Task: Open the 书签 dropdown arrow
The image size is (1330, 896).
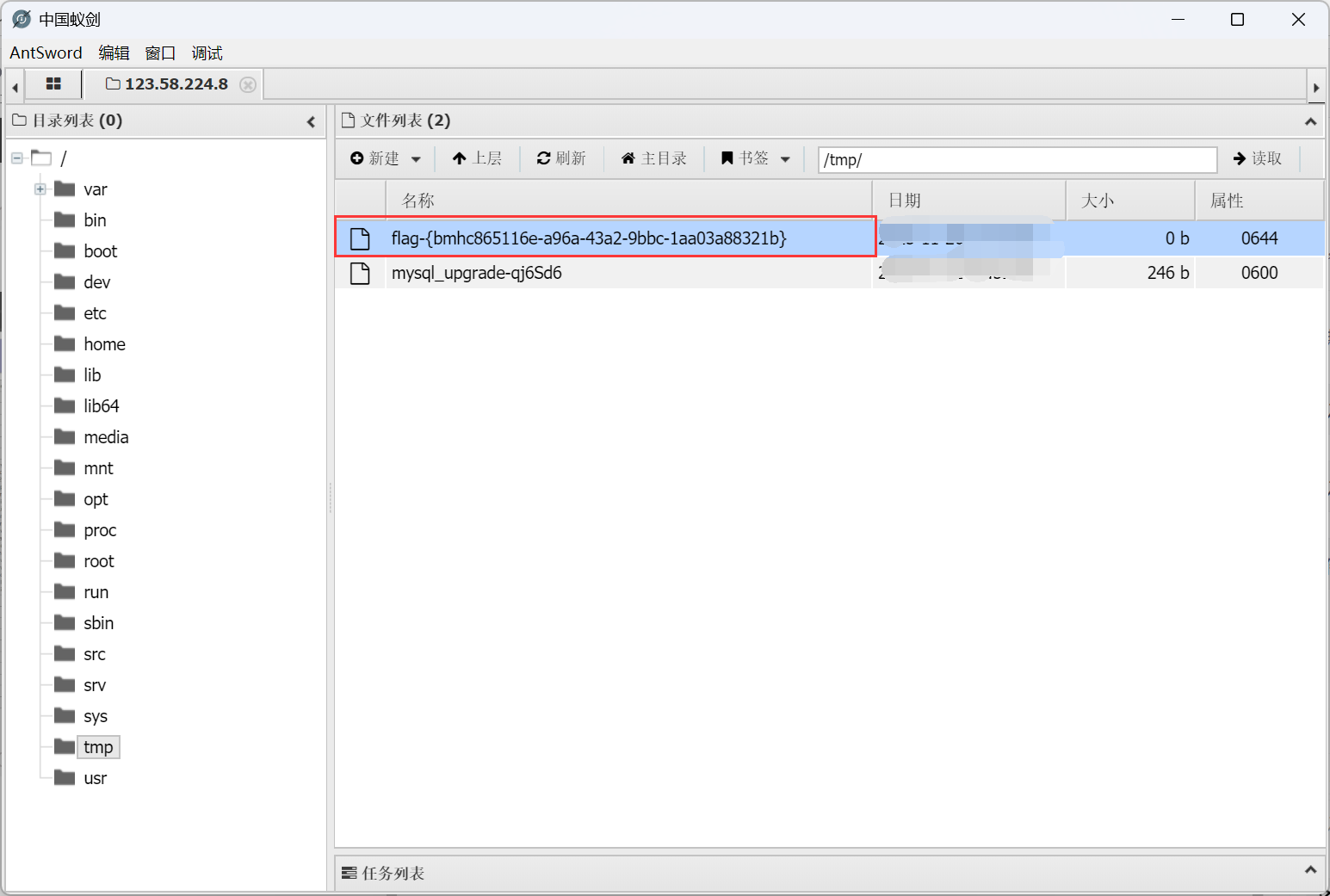Action: [785, 159]
